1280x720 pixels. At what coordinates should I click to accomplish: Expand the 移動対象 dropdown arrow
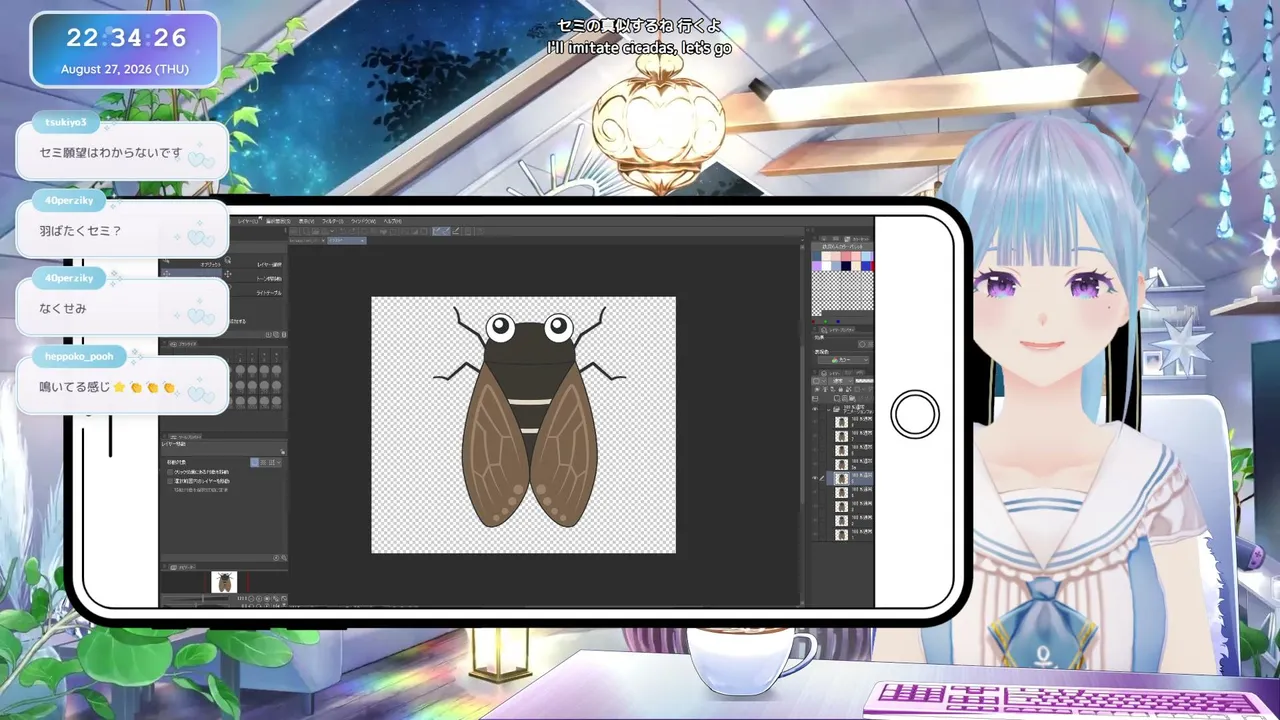pyautogui.click(x=279, y=462)
